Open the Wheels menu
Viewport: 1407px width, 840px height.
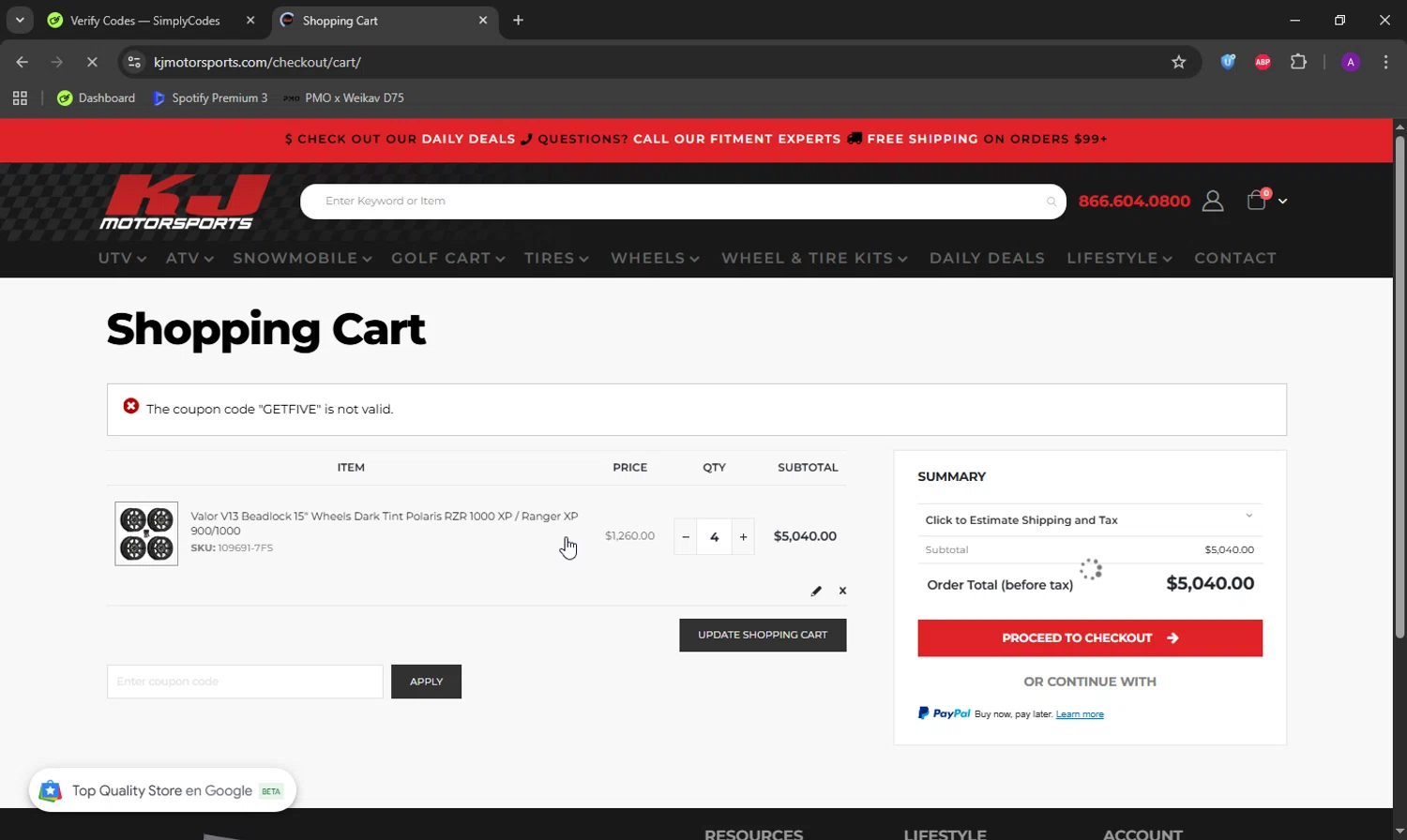pos(655,258)
